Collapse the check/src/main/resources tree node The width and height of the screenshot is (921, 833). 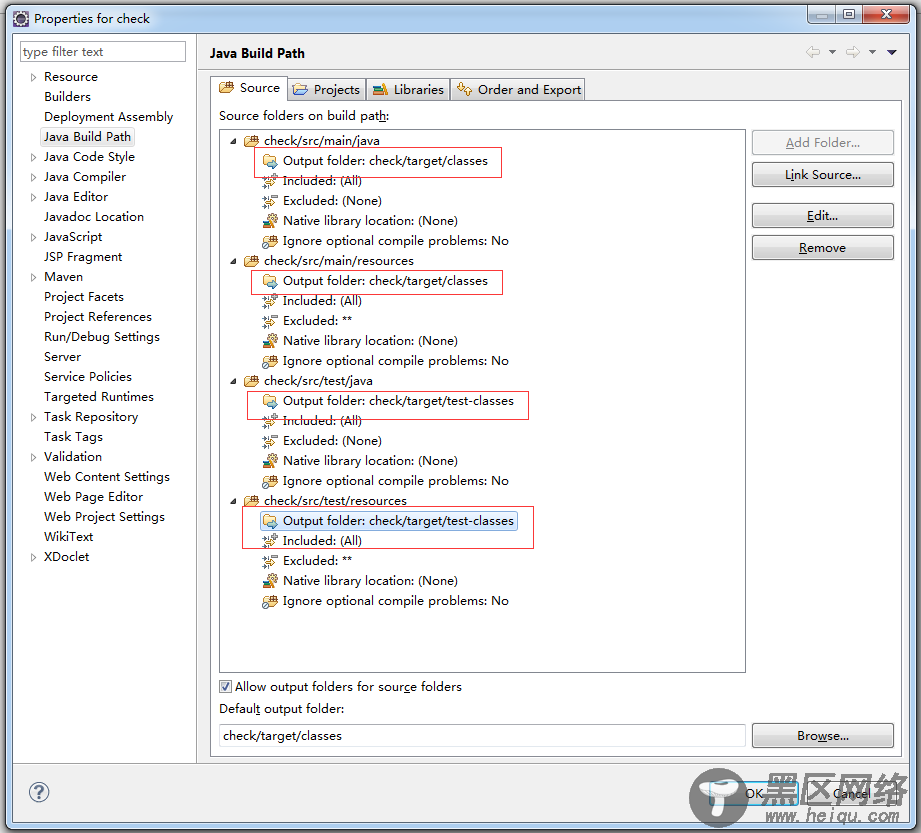[x=233, y=261]
